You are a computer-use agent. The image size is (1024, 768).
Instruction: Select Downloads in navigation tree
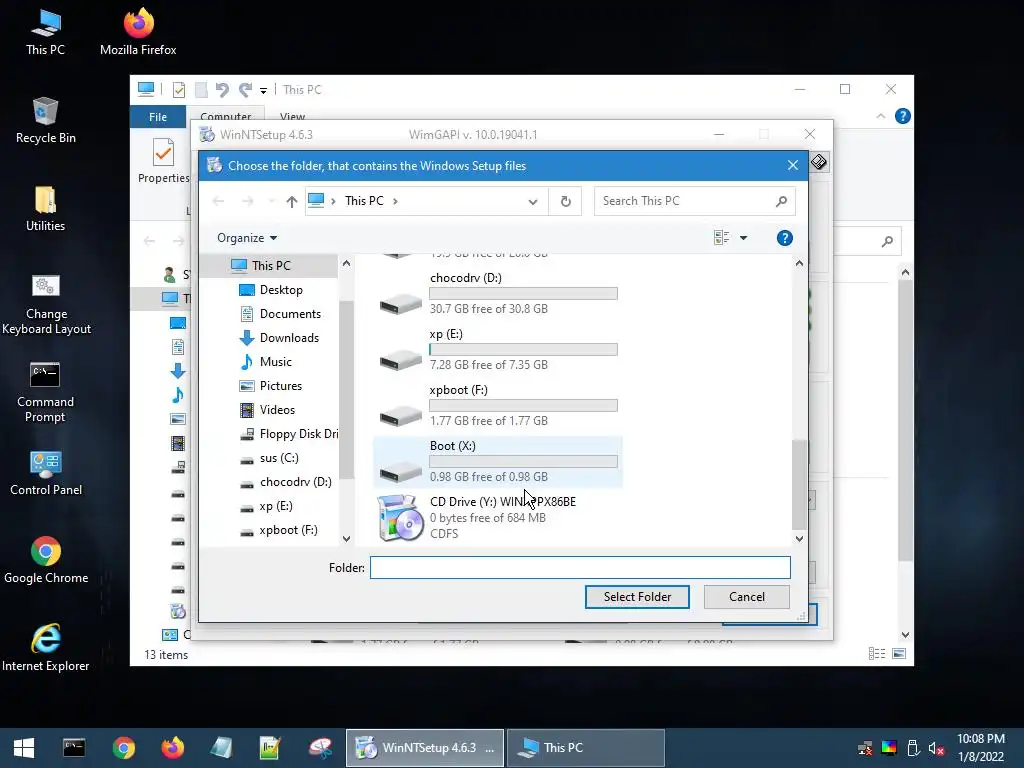(x=289, y=338)
